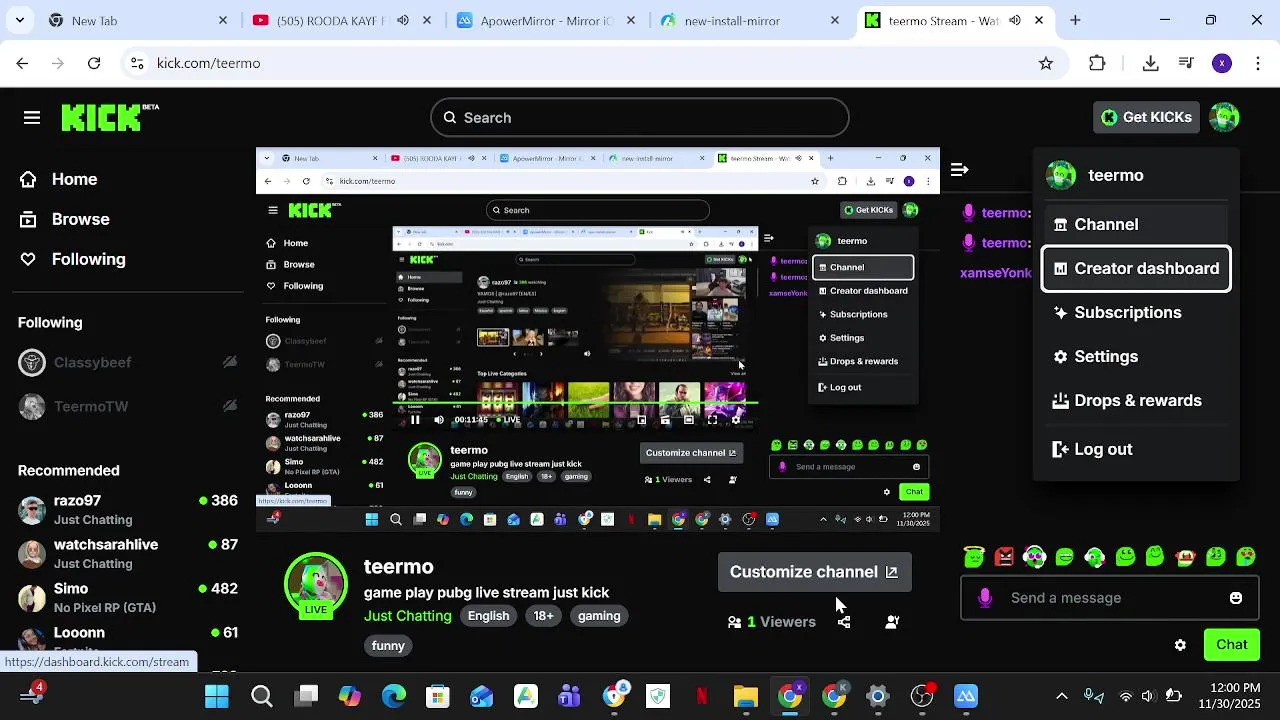1280x720 pixels.
Task: Close the teermo Stream tab
Action: click(x=1039, y=20)
